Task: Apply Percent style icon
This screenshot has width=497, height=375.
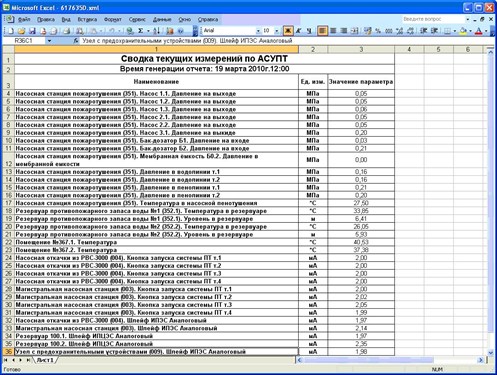Action: point(378,31)
